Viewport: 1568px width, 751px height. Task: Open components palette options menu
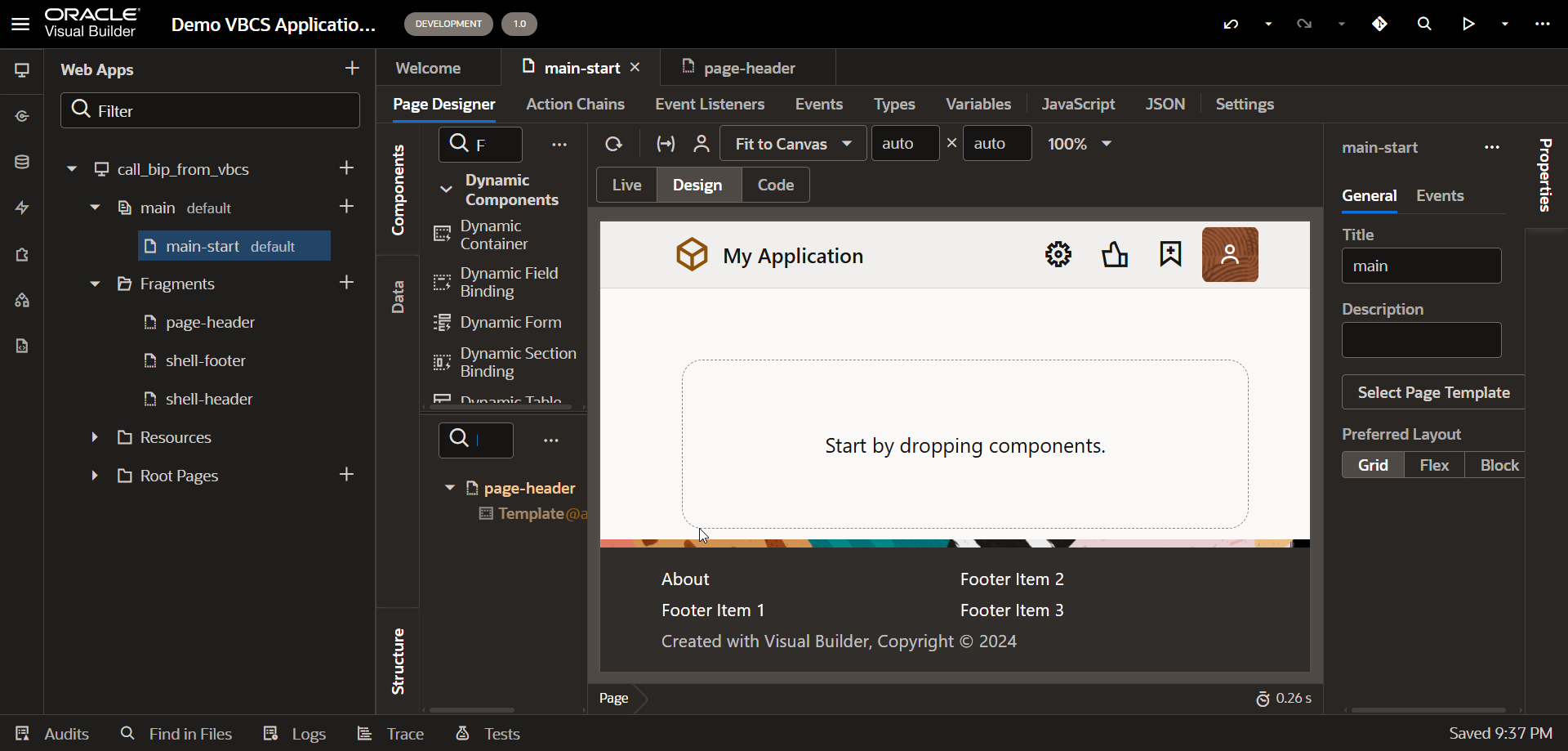point(559,145)
